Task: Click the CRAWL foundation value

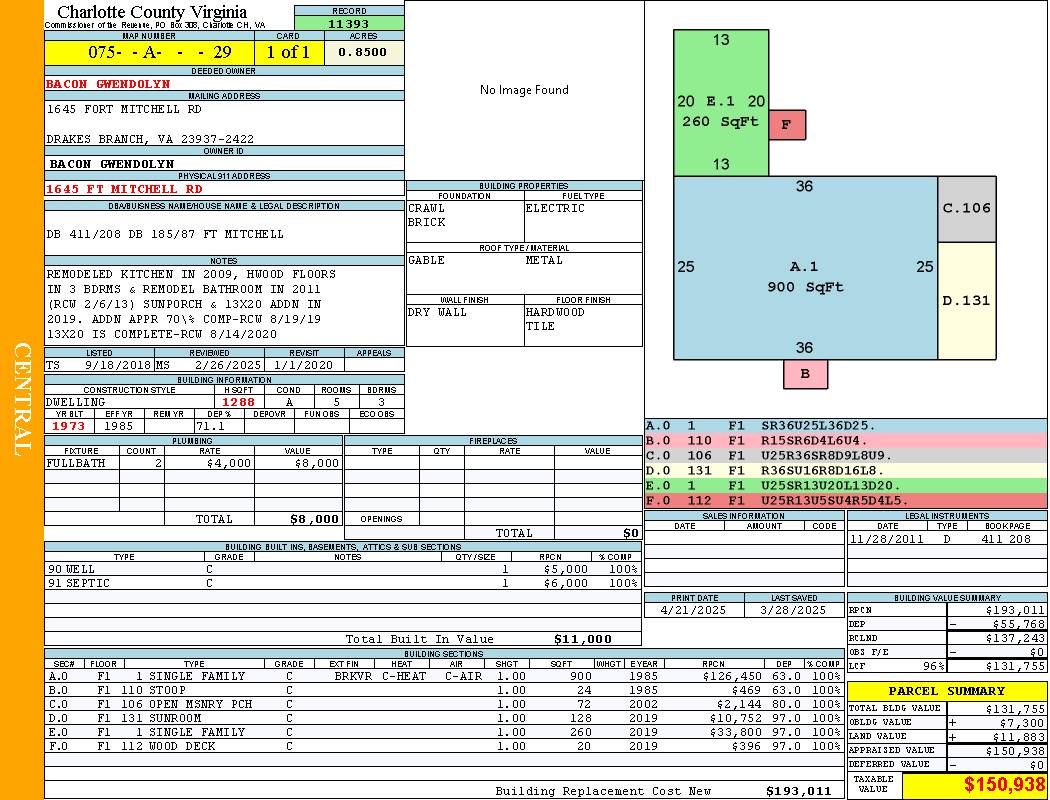Action: pyautogui.click(x=426, y=208)
